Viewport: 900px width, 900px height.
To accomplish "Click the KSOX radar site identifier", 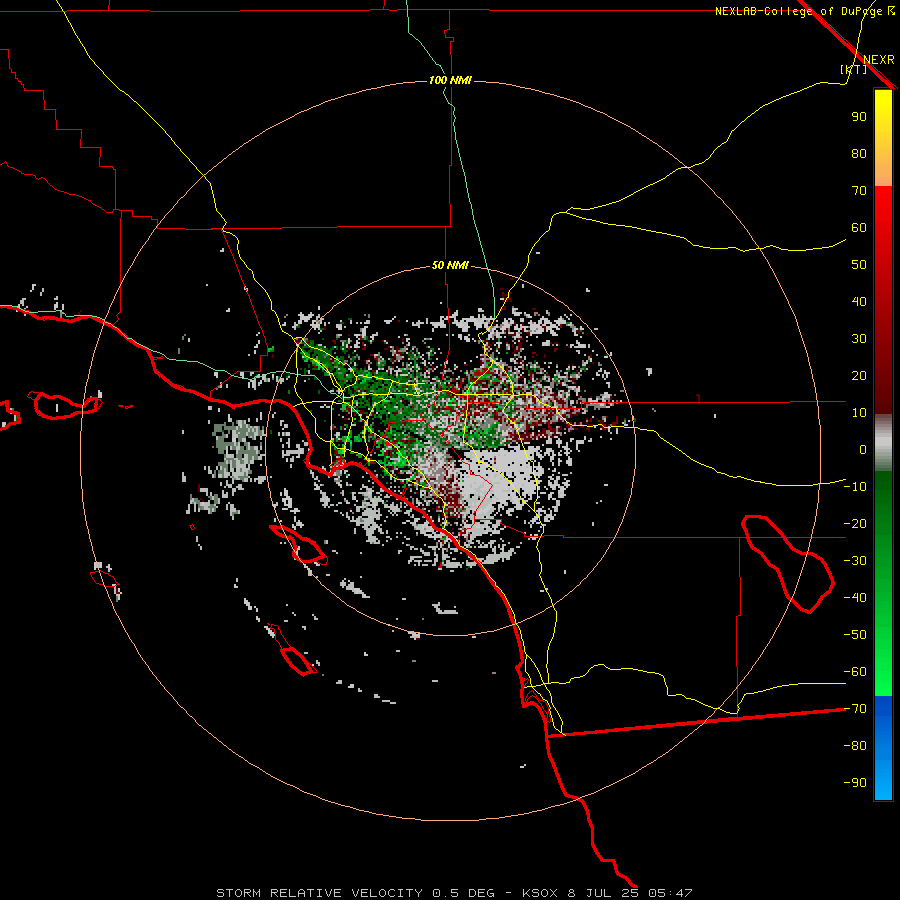I will pos(540,893).
